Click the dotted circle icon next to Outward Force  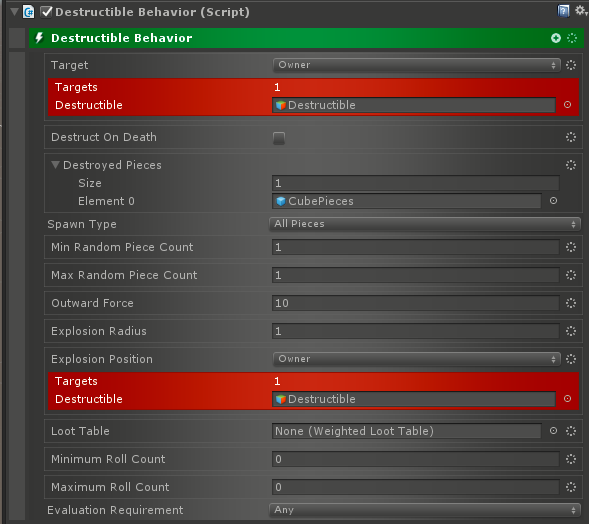point(571,303)
